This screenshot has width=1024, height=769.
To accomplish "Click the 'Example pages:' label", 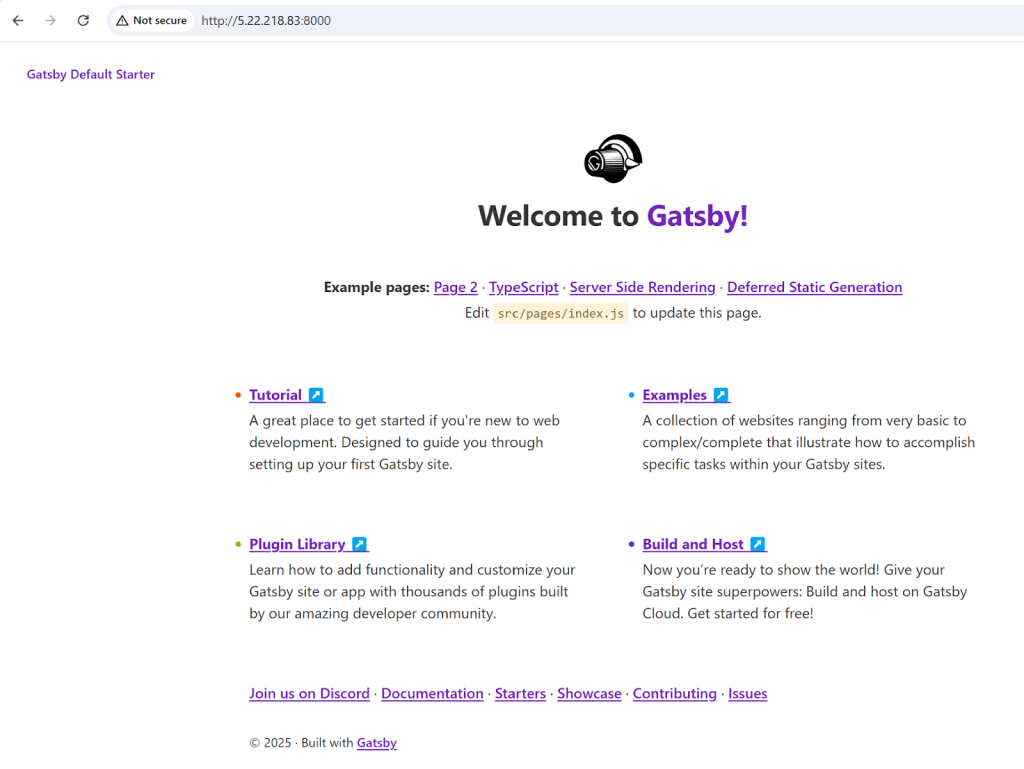I will (377, 287).
